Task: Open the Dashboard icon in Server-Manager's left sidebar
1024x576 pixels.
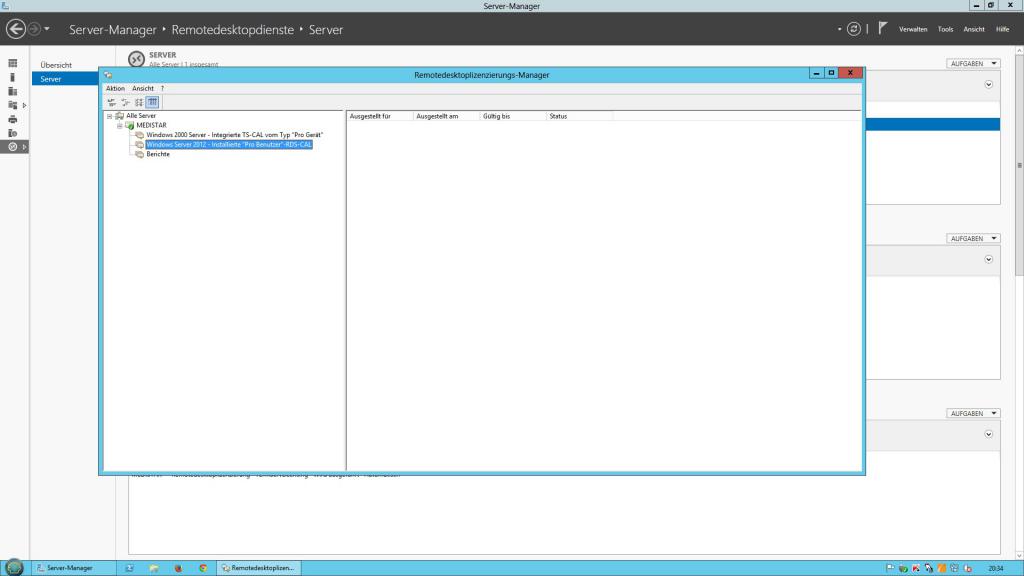Action: point(12,63)
